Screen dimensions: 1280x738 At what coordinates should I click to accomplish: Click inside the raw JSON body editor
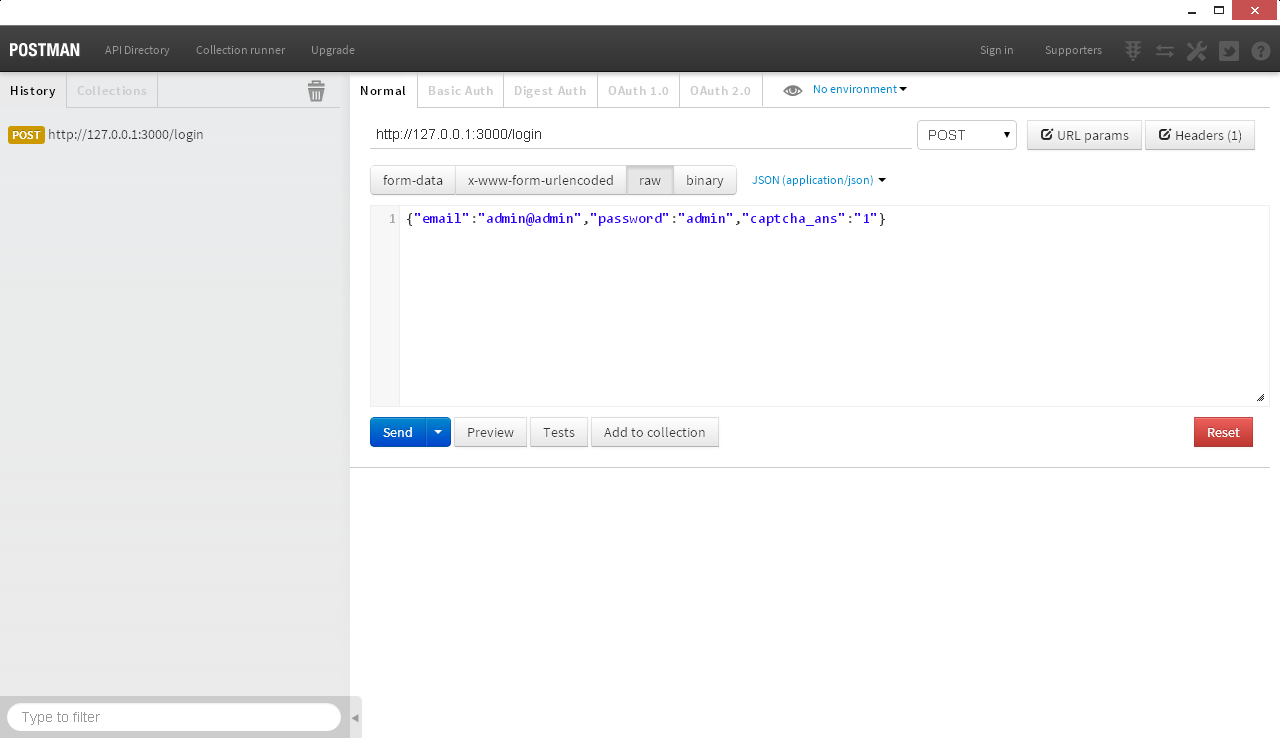pos(834,306)
